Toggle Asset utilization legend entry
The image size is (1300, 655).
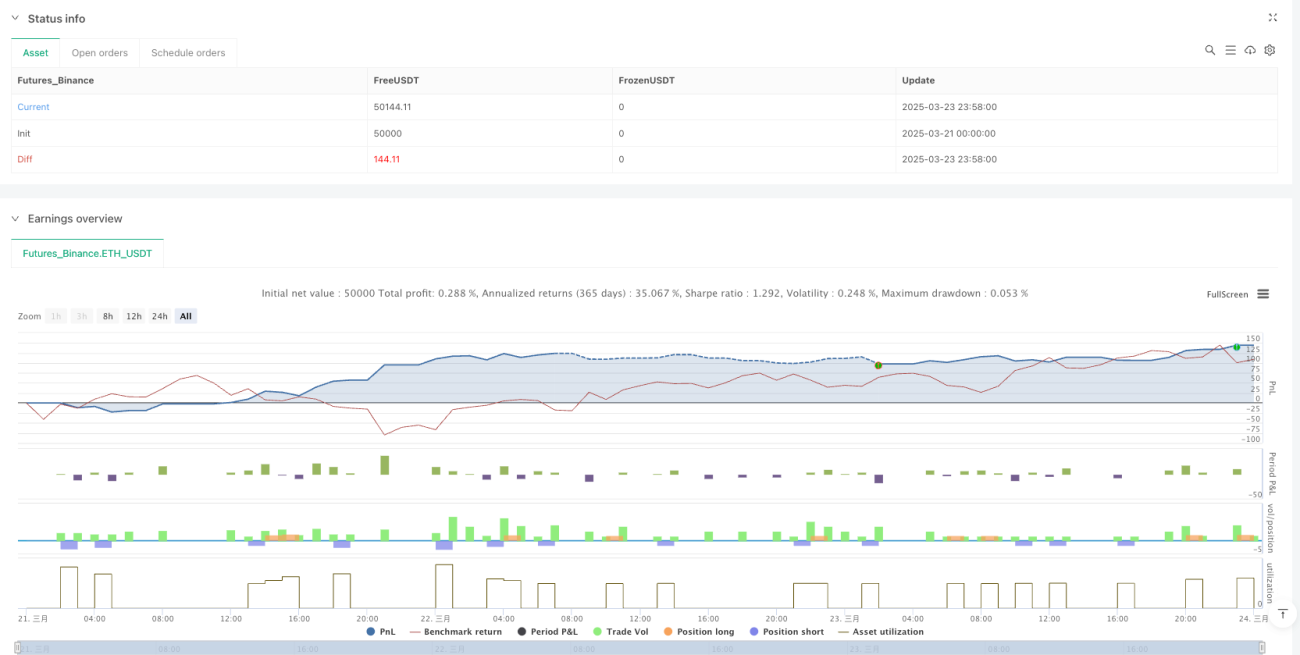[880, 632]
